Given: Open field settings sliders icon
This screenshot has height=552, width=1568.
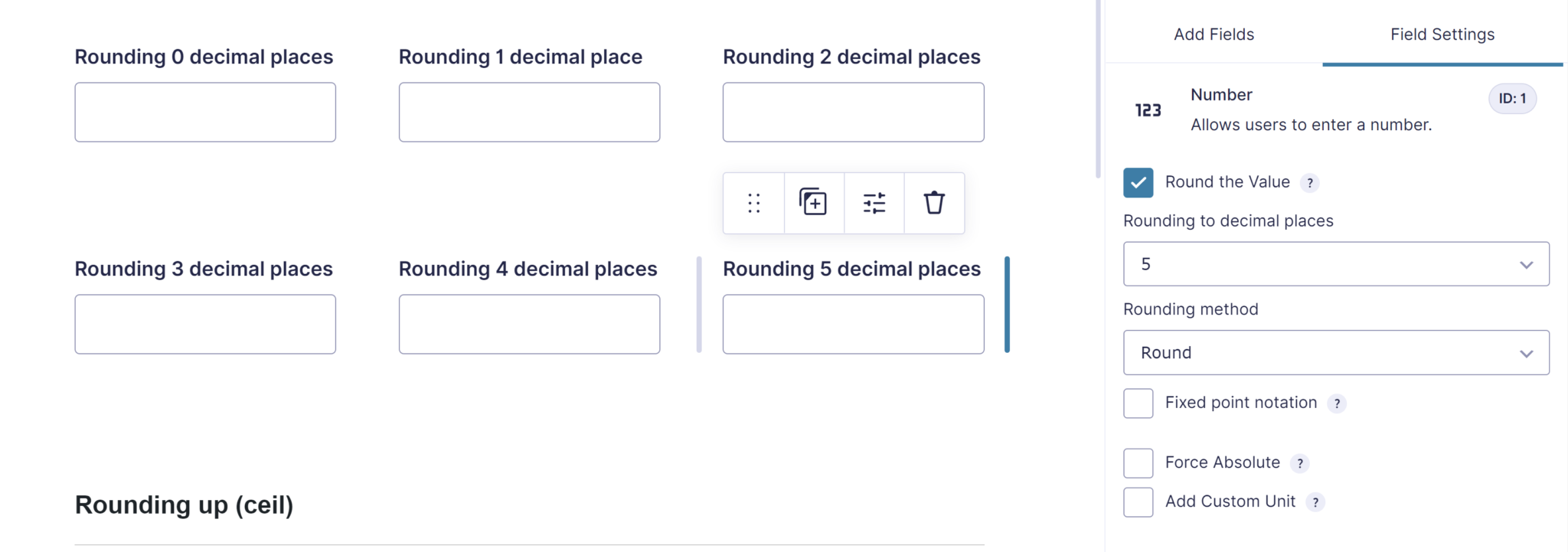Looking at the screenshot, I should pyautogui.click(x=874, y=203).
